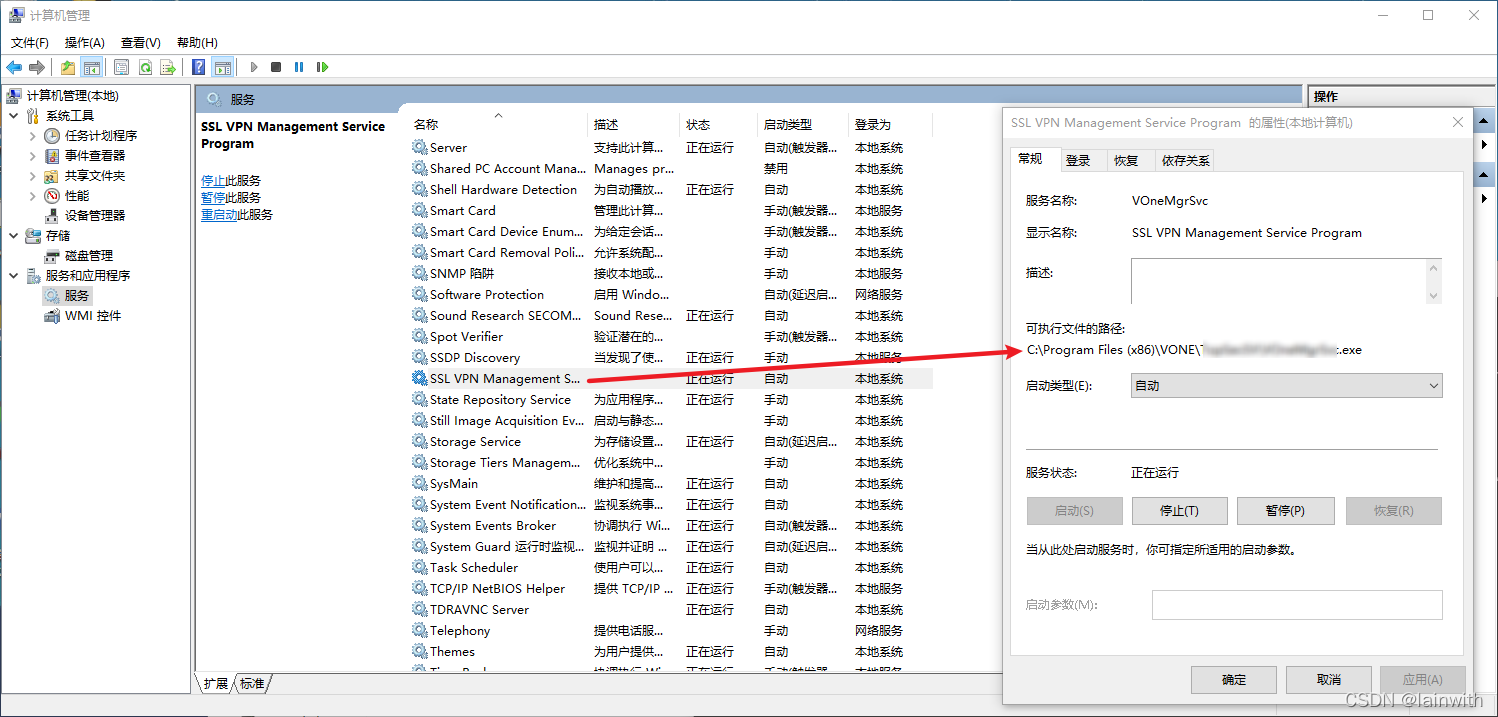Select the Task Scheduler tree node (任务计划程序)
The width and height of the screenshot is (1498, 717).
coord(101,136)
